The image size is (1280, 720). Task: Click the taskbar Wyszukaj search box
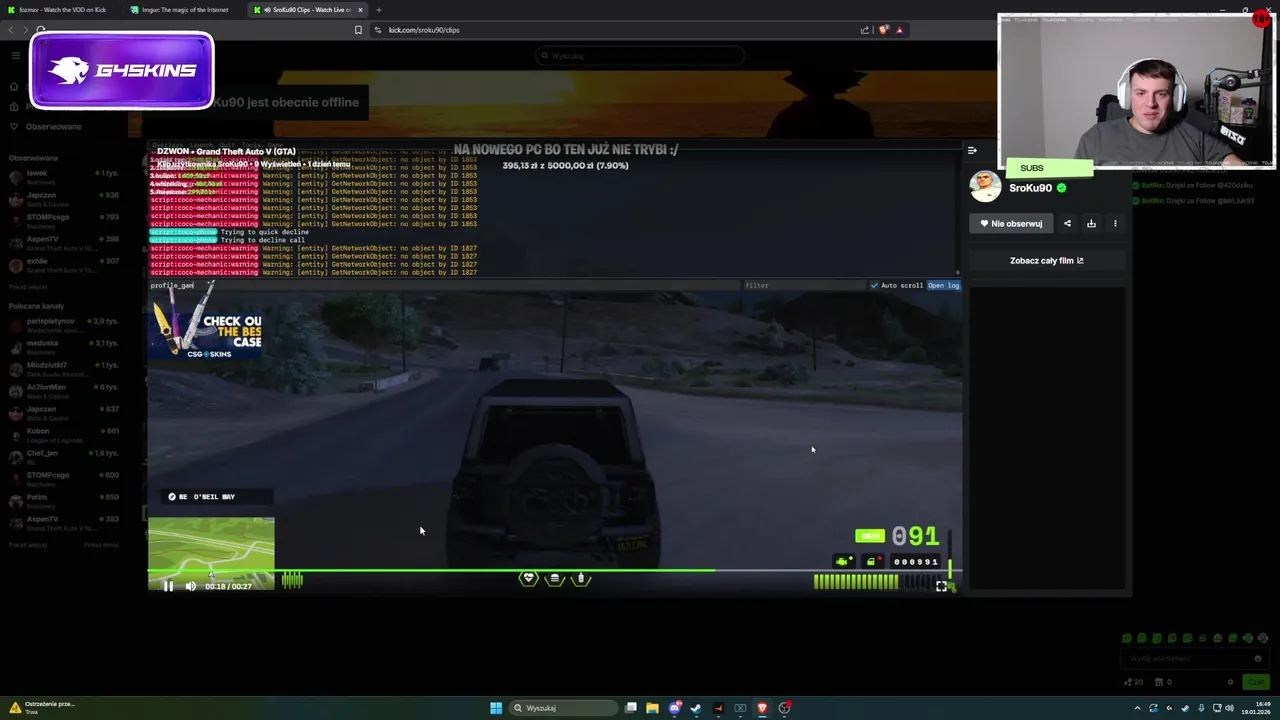pos(563,708)
